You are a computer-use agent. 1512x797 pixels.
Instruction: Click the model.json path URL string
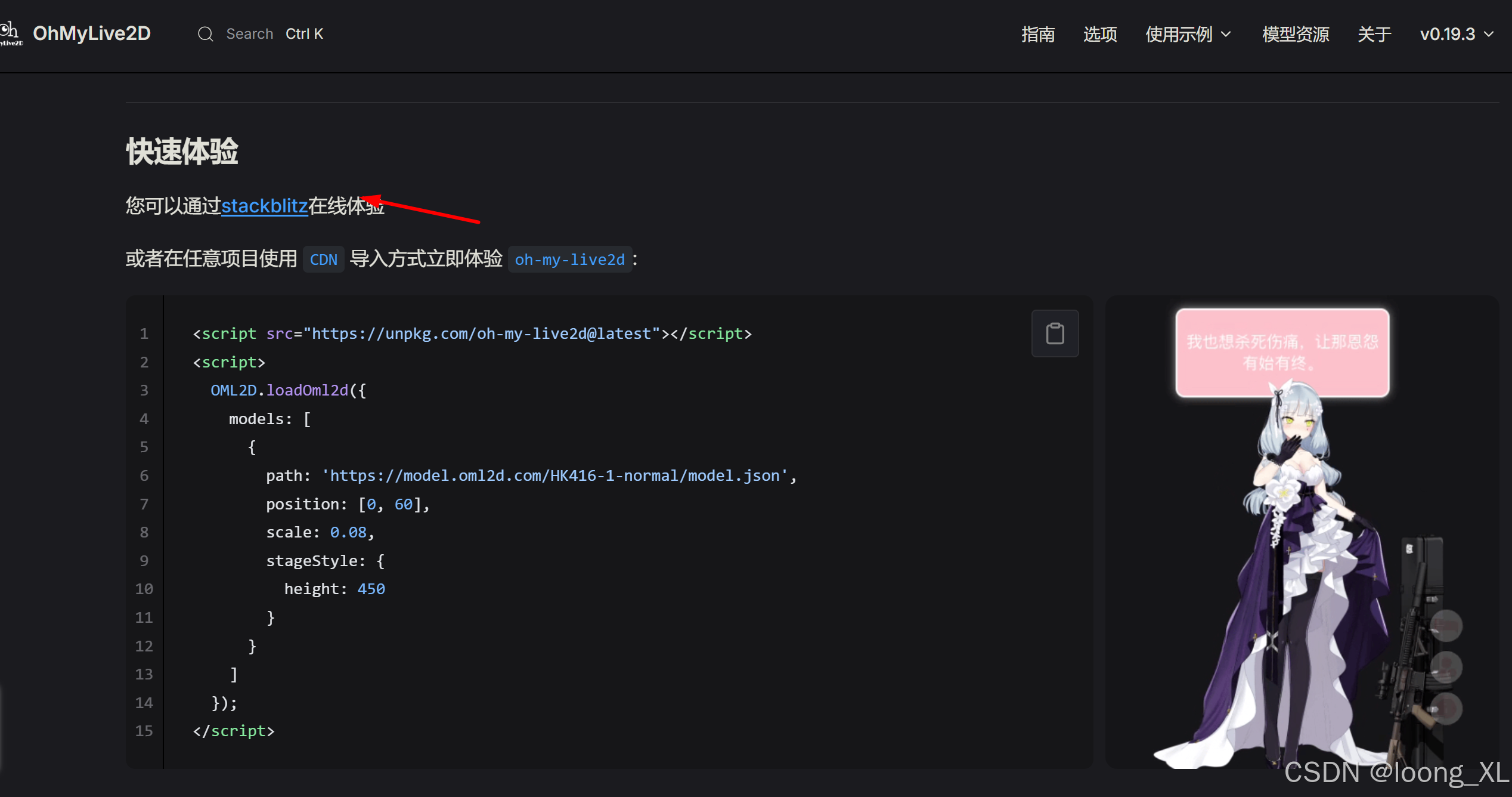coord(554,475)
